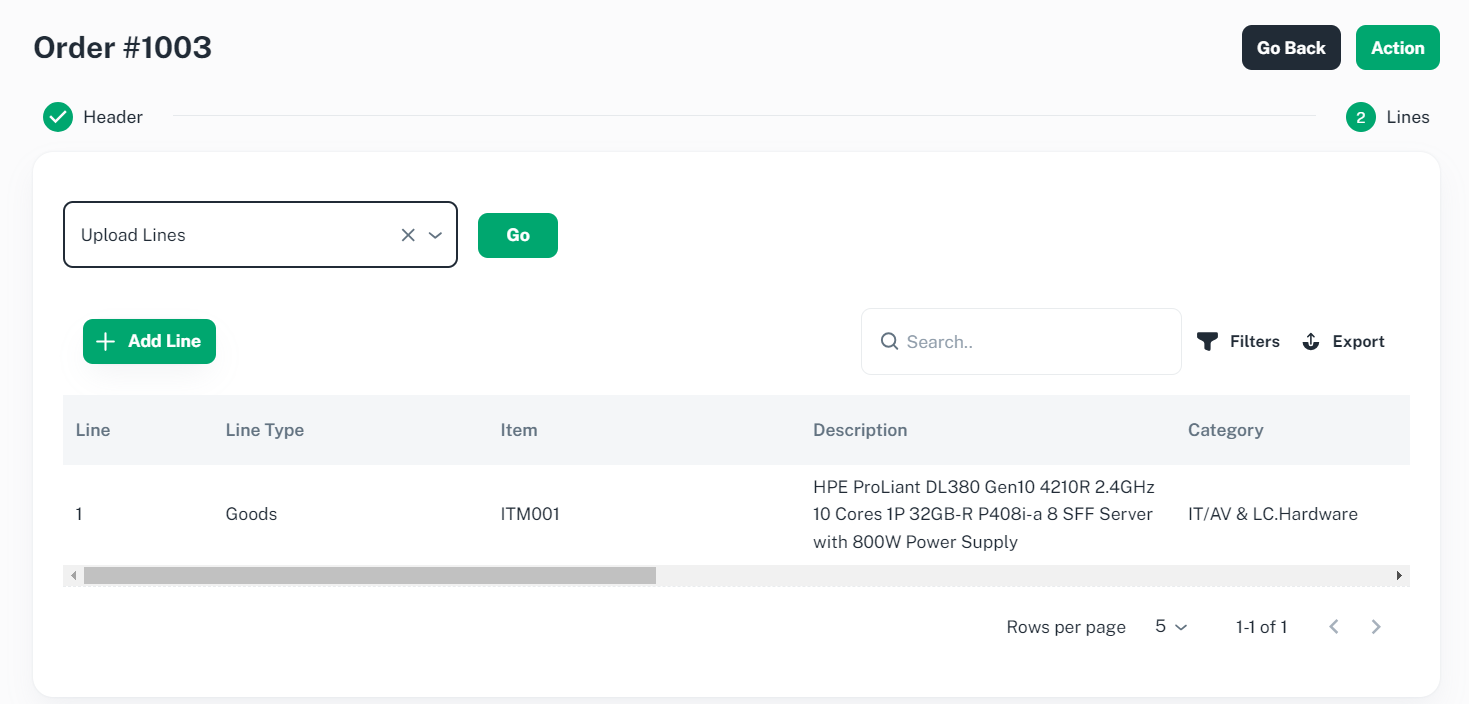Click the plus icon on Add Line

click(105, 341)
